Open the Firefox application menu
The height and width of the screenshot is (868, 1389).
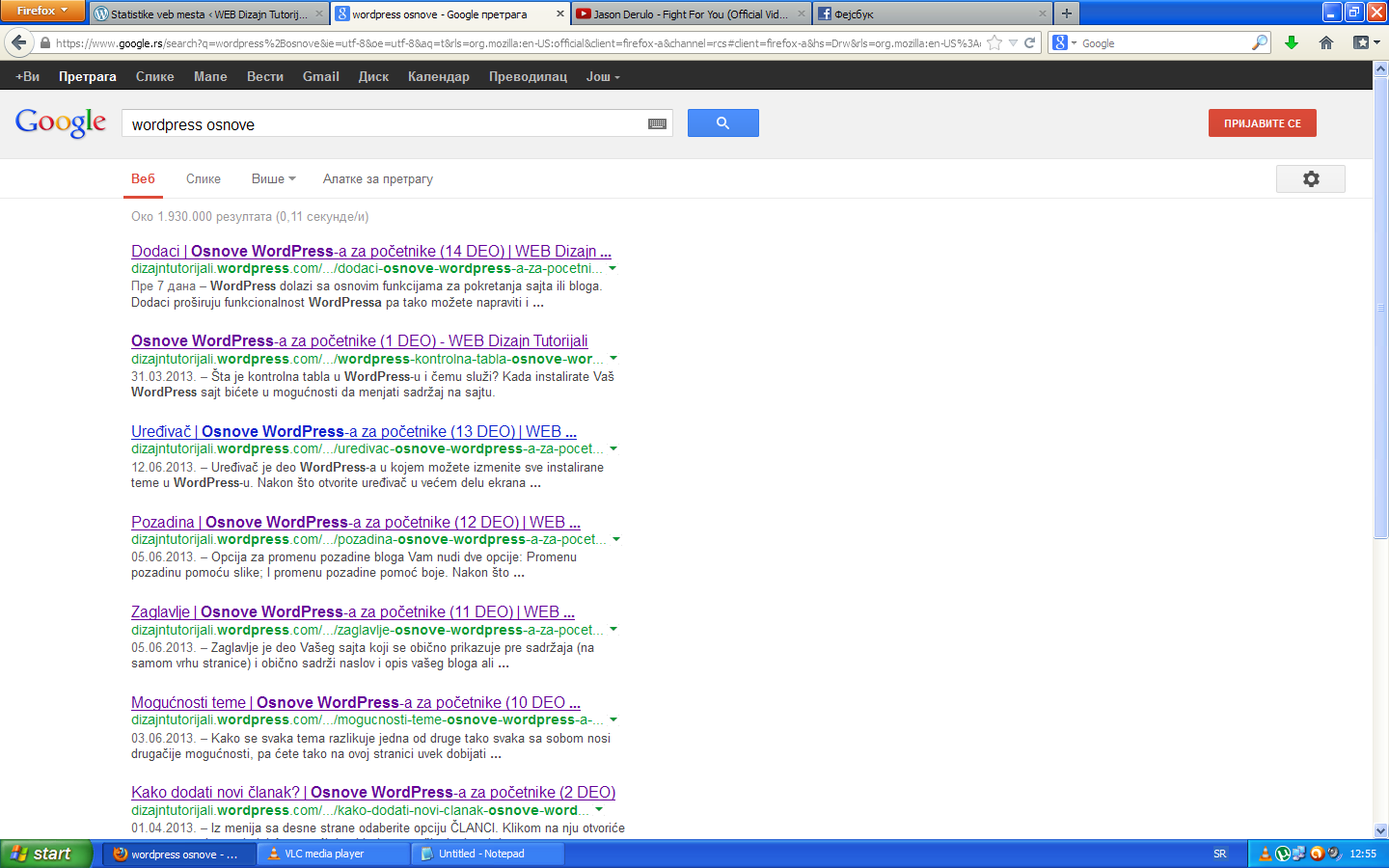click(42, 11)
